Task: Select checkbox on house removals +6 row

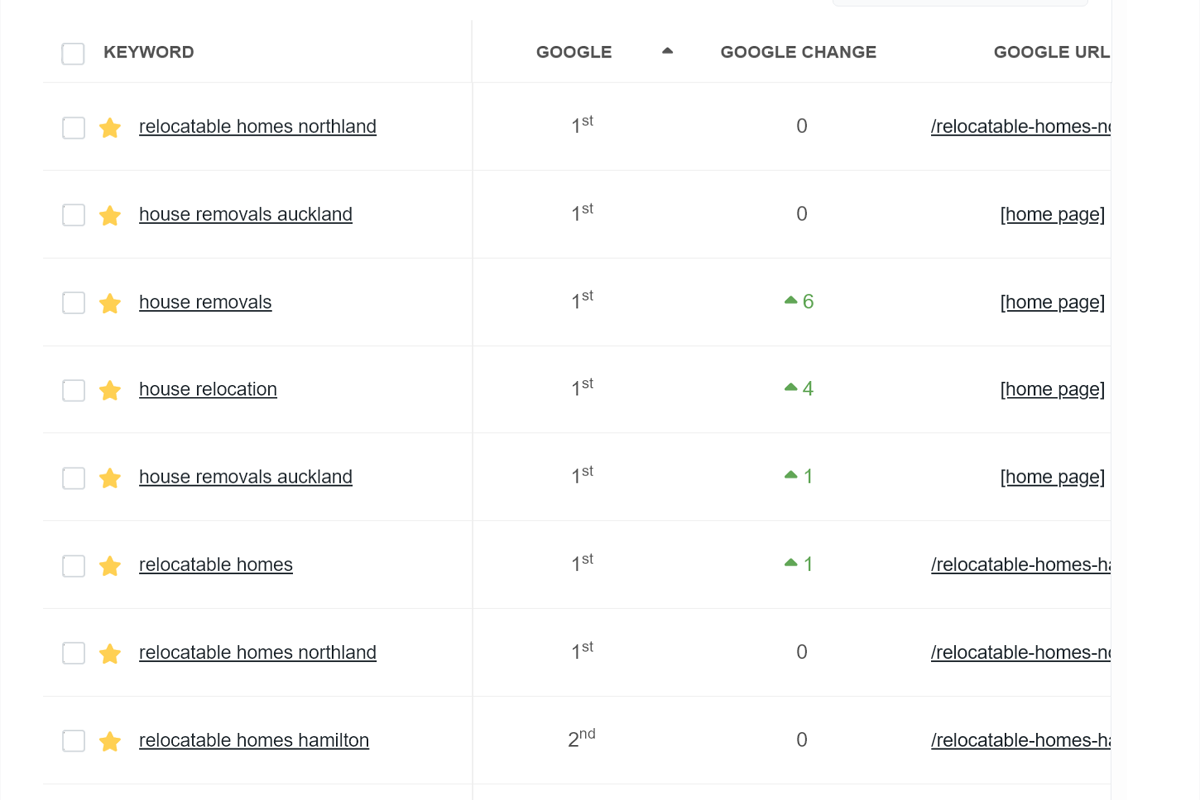Action: pos(73,303)
